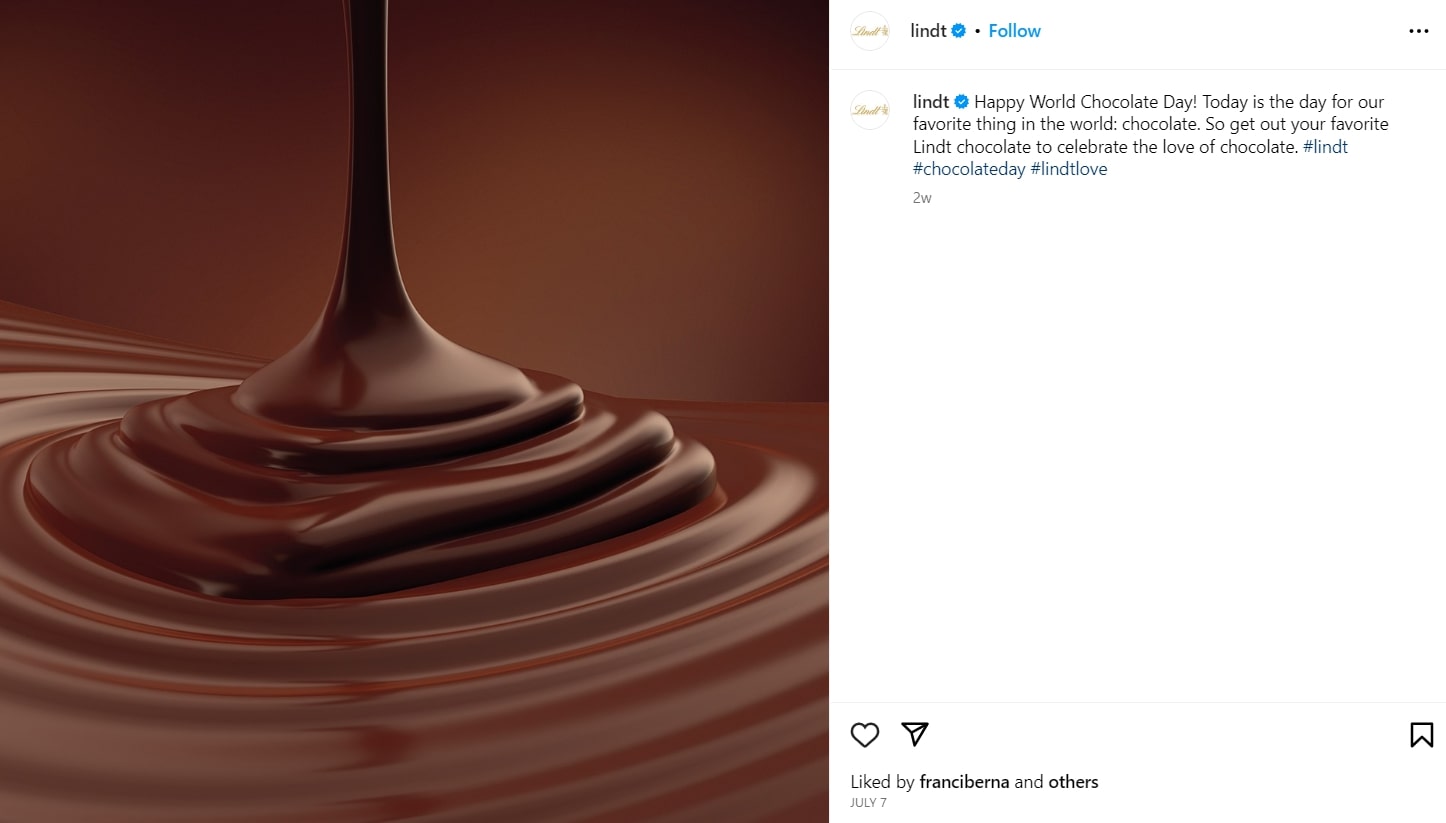Open lindt username in post header
Screen dimensions: 1446x823
point(928,31)
